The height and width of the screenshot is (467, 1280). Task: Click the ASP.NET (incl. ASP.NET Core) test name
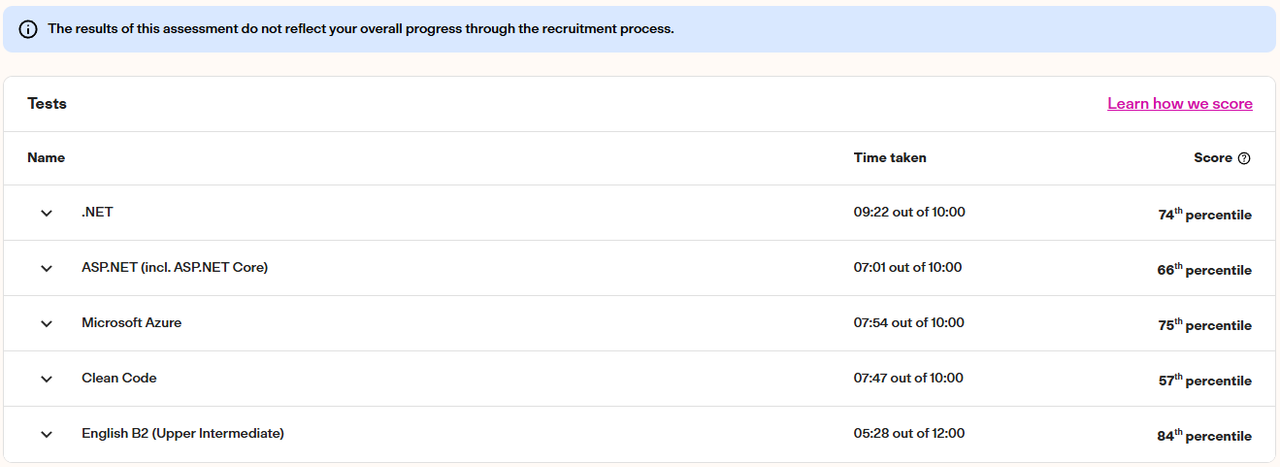point(175,267)
